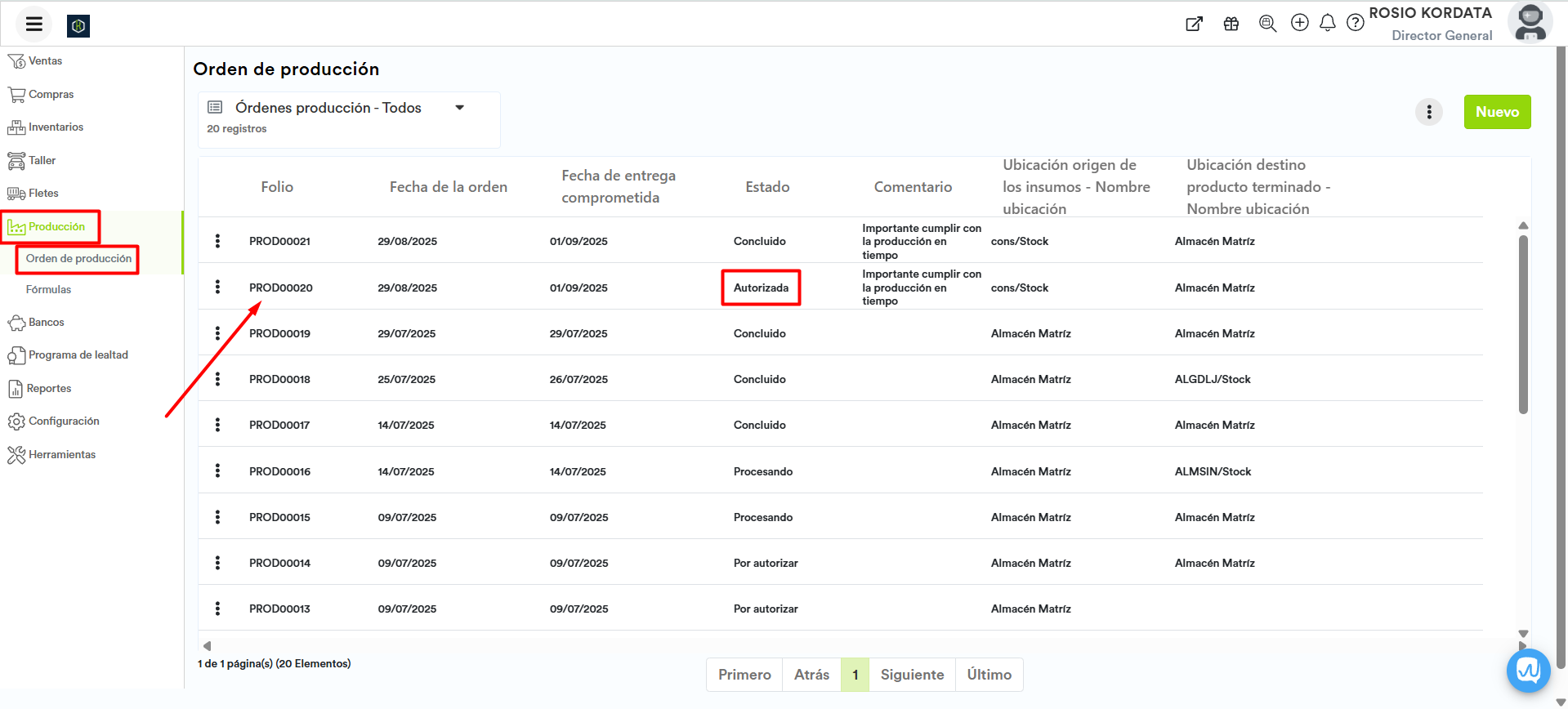Image resolution: width=1568 pixels, height=709 pixels.
Task: Open three-dot menu for PROD00016 row
Action: [x=217, y=471]
